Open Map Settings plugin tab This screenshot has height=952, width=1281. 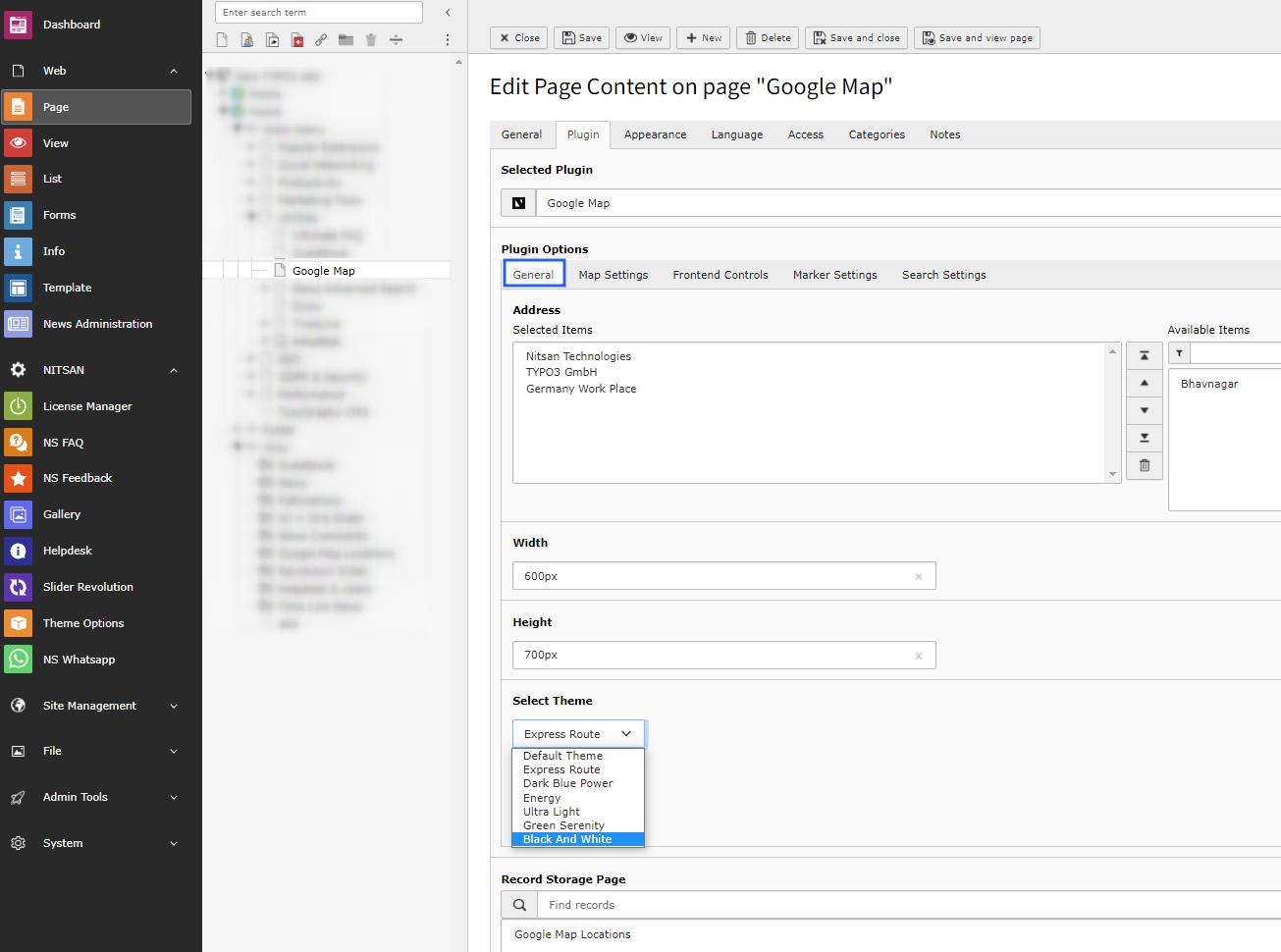pos(614,275)
